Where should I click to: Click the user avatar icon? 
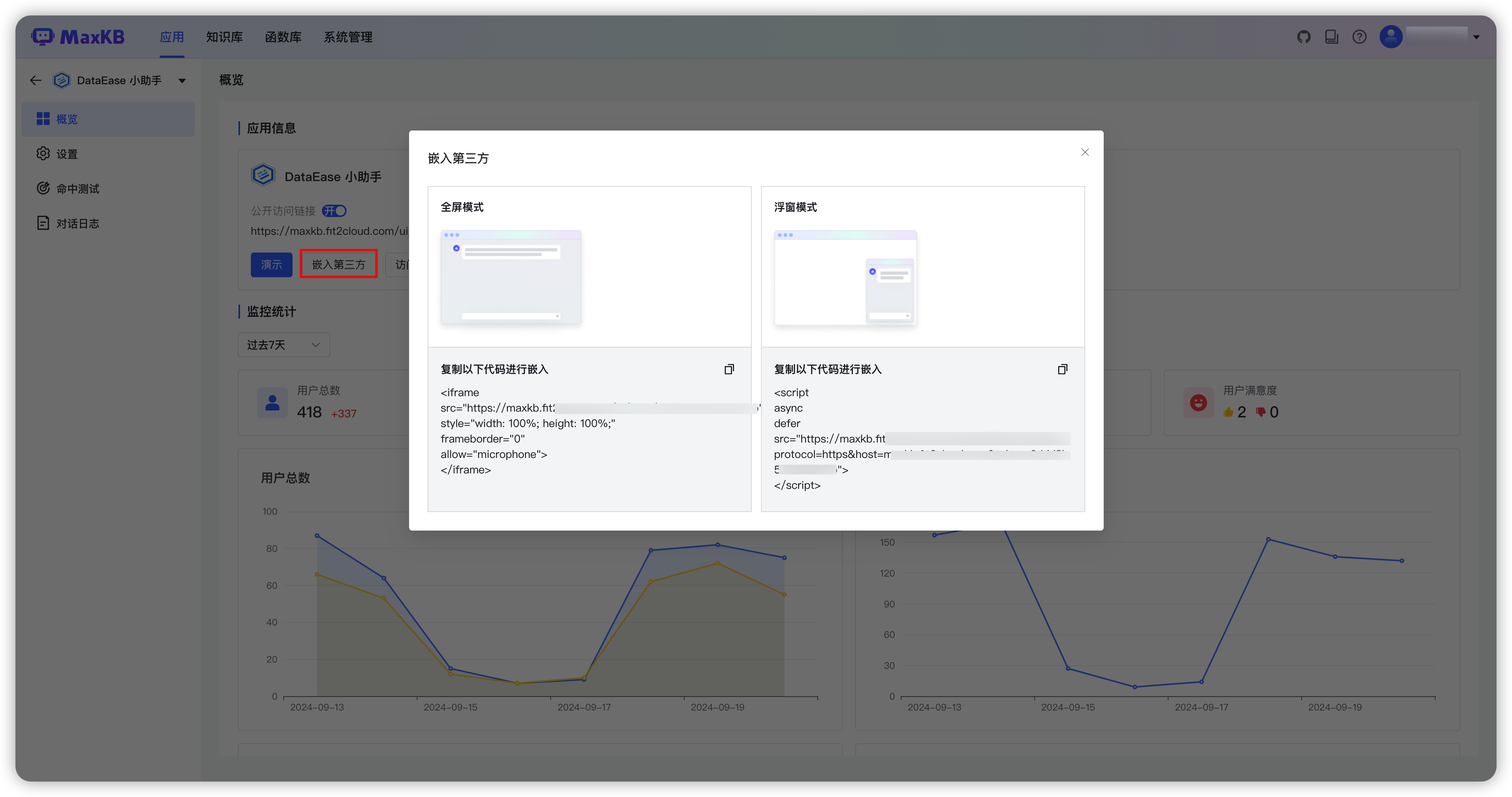pos(1390,37)
